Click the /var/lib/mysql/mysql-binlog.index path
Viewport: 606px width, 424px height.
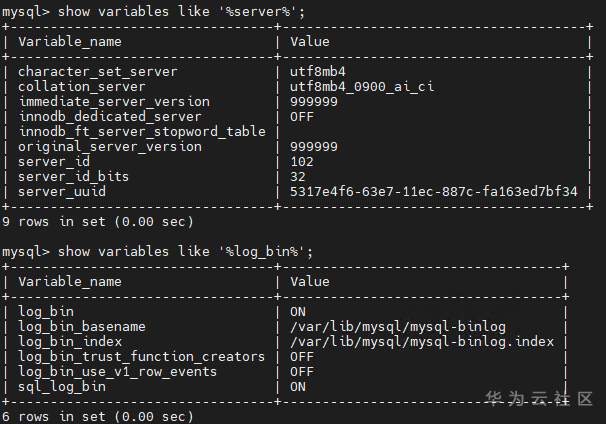point(421,341)
